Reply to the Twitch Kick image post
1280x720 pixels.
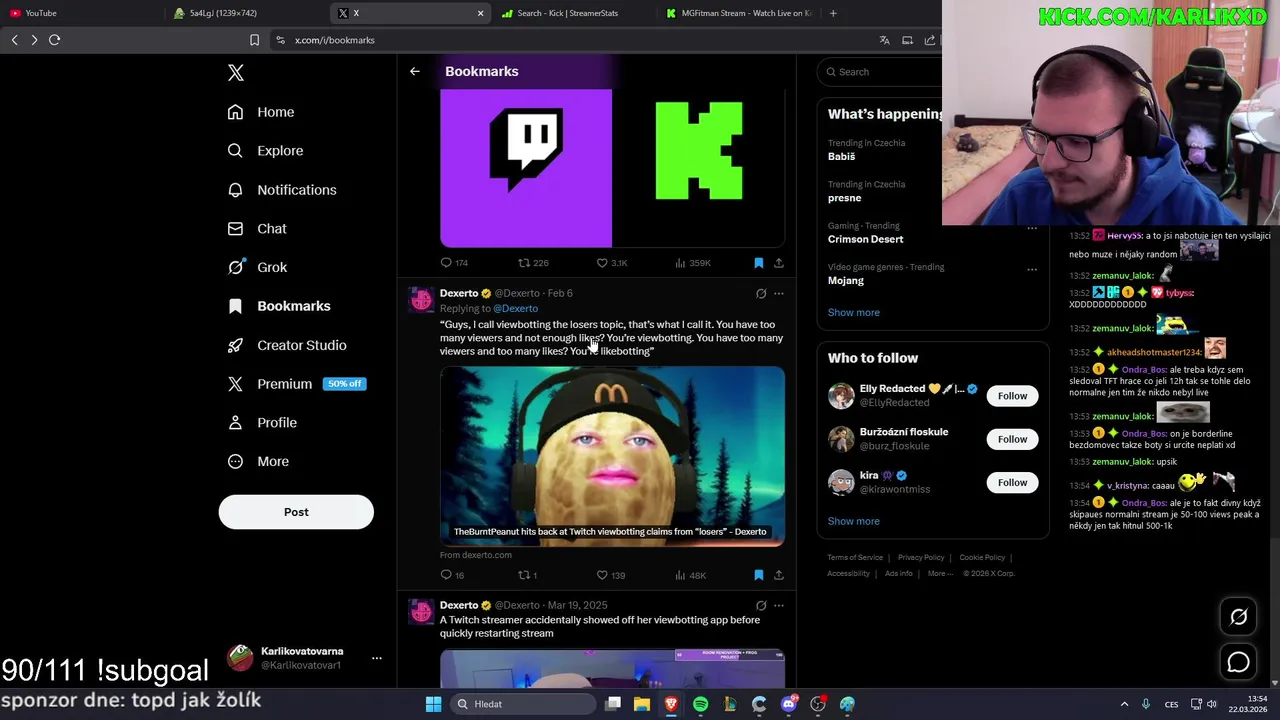point(454,263)
